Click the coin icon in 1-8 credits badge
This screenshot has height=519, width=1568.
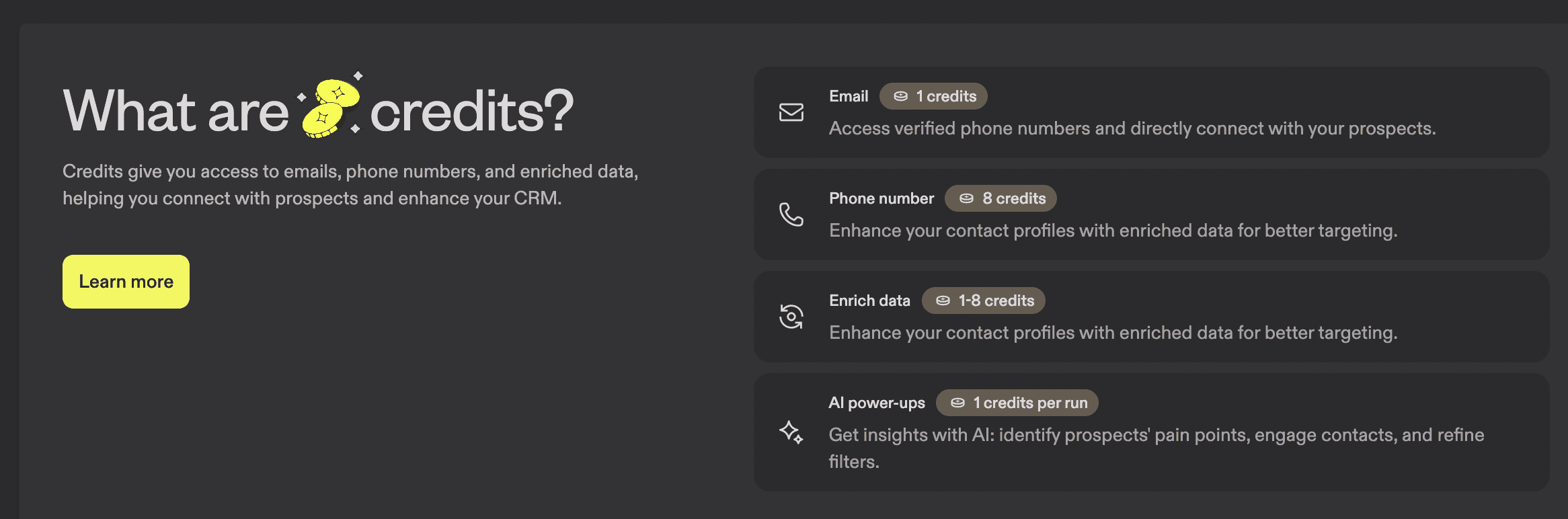tap(943, 301)
